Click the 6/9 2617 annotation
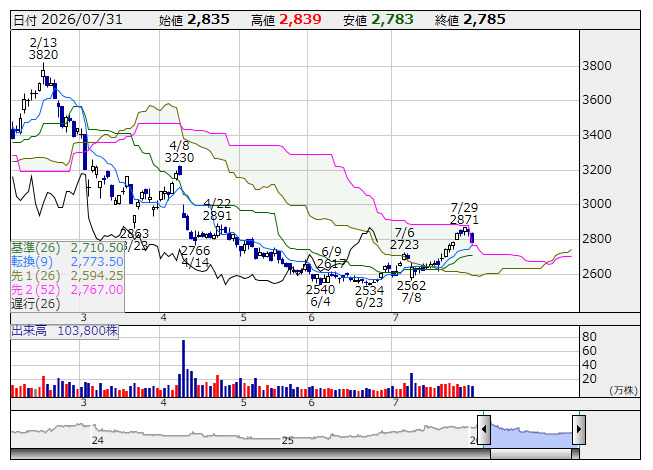 331,258
